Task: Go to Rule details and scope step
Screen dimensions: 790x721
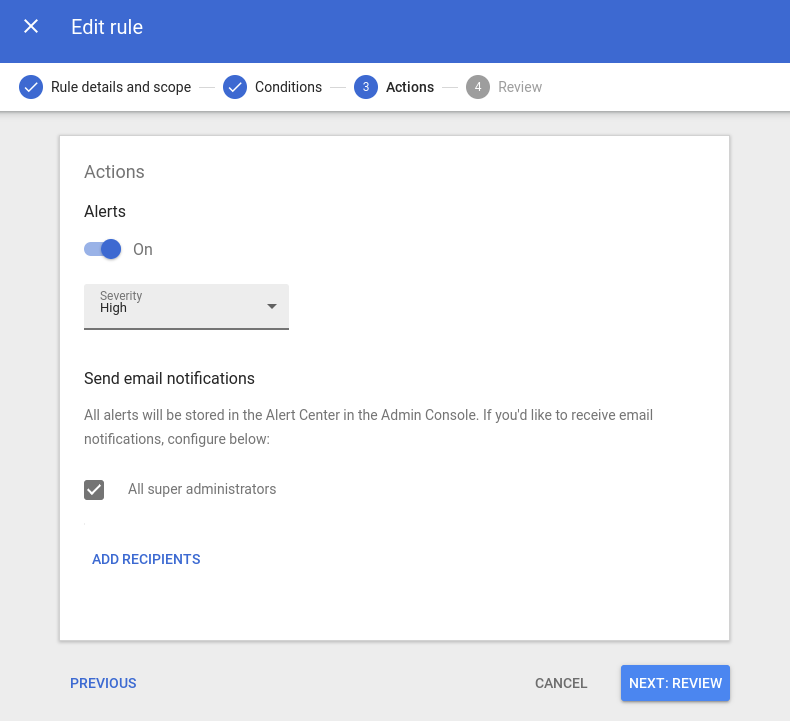Action: [121, 87]
